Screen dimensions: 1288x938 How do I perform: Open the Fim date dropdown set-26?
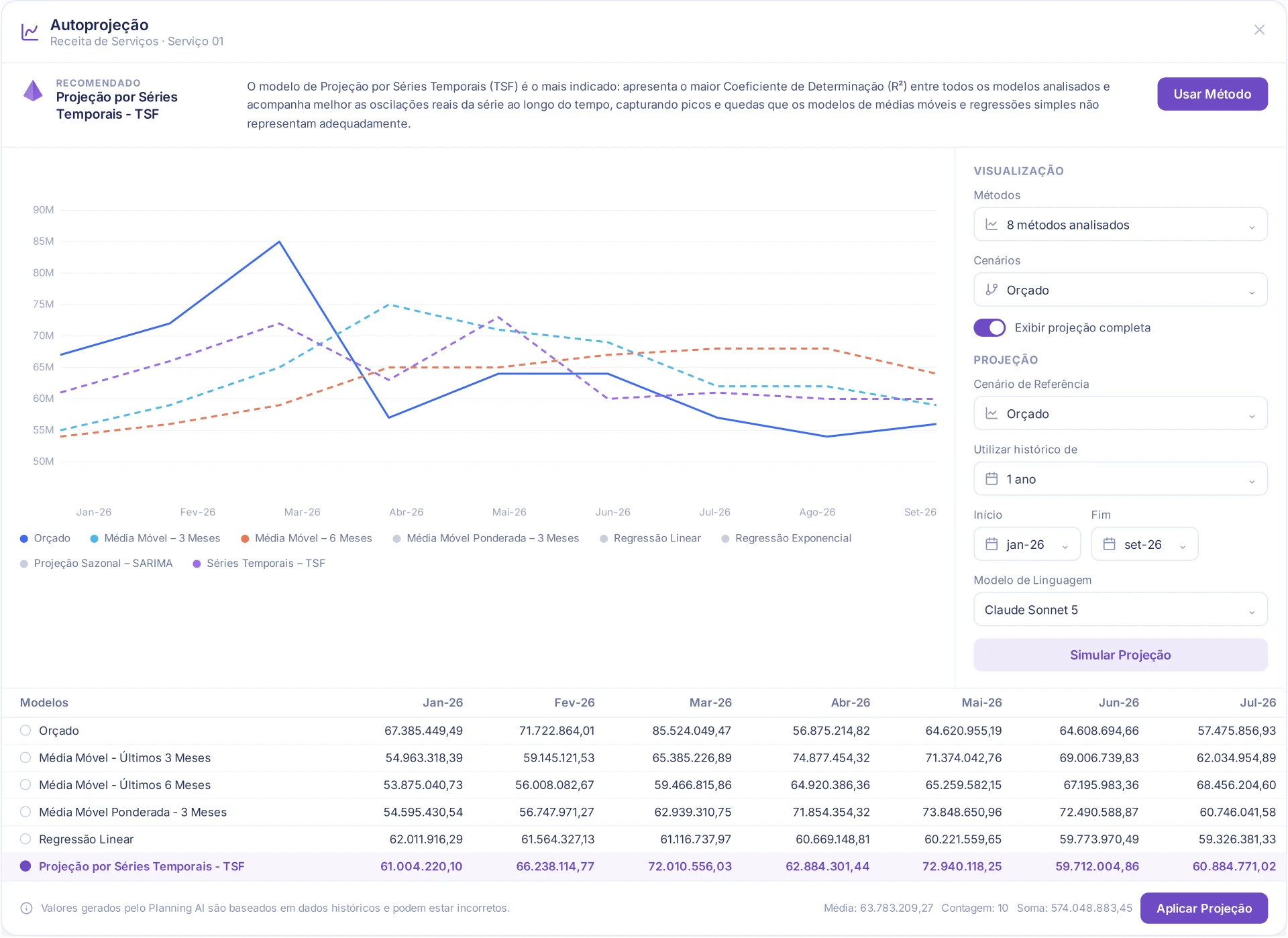(1144, 544)
